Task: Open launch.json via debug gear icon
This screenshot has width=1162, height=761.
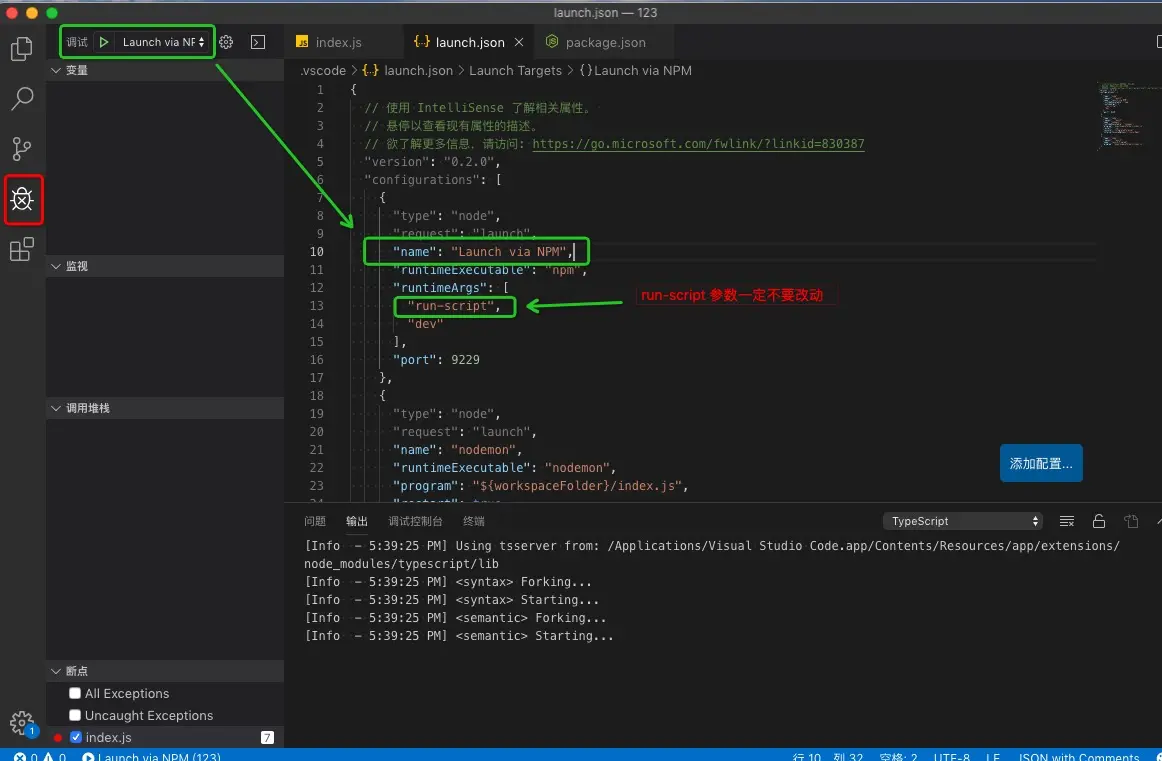Action: tap(226, 42)
